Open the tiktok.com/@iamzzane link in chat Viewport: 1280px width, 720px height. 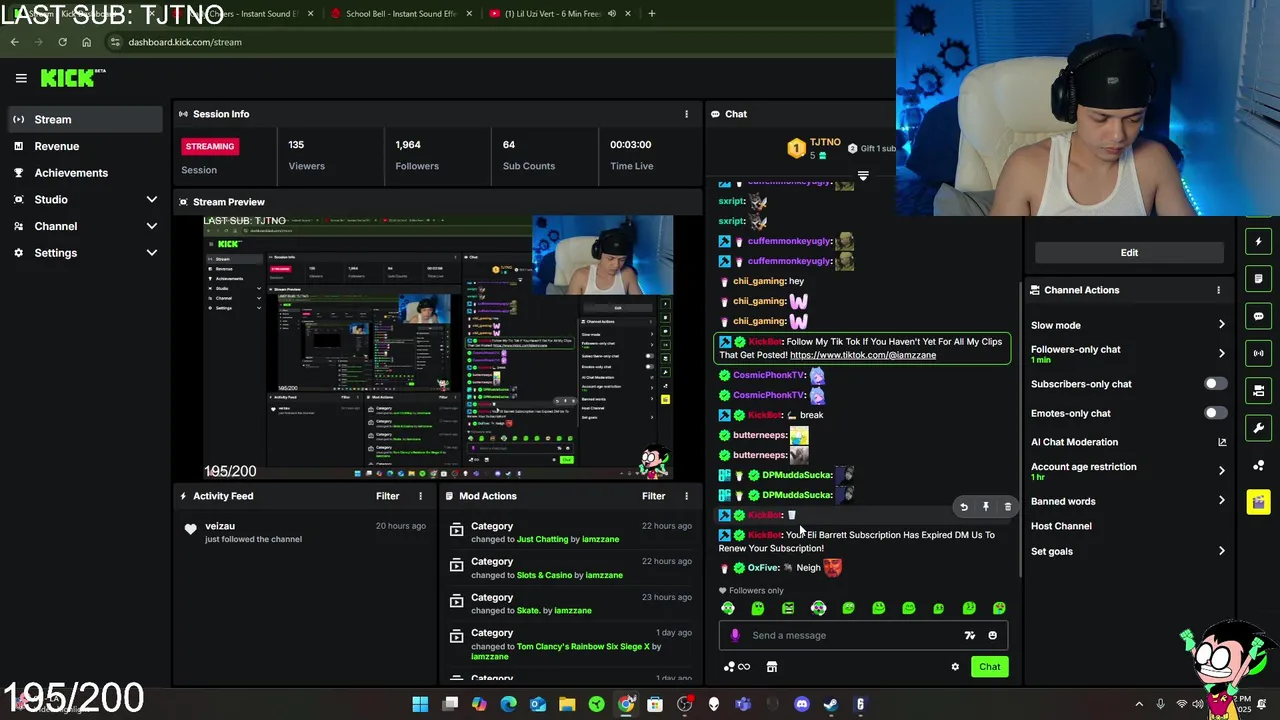(863, 355)
